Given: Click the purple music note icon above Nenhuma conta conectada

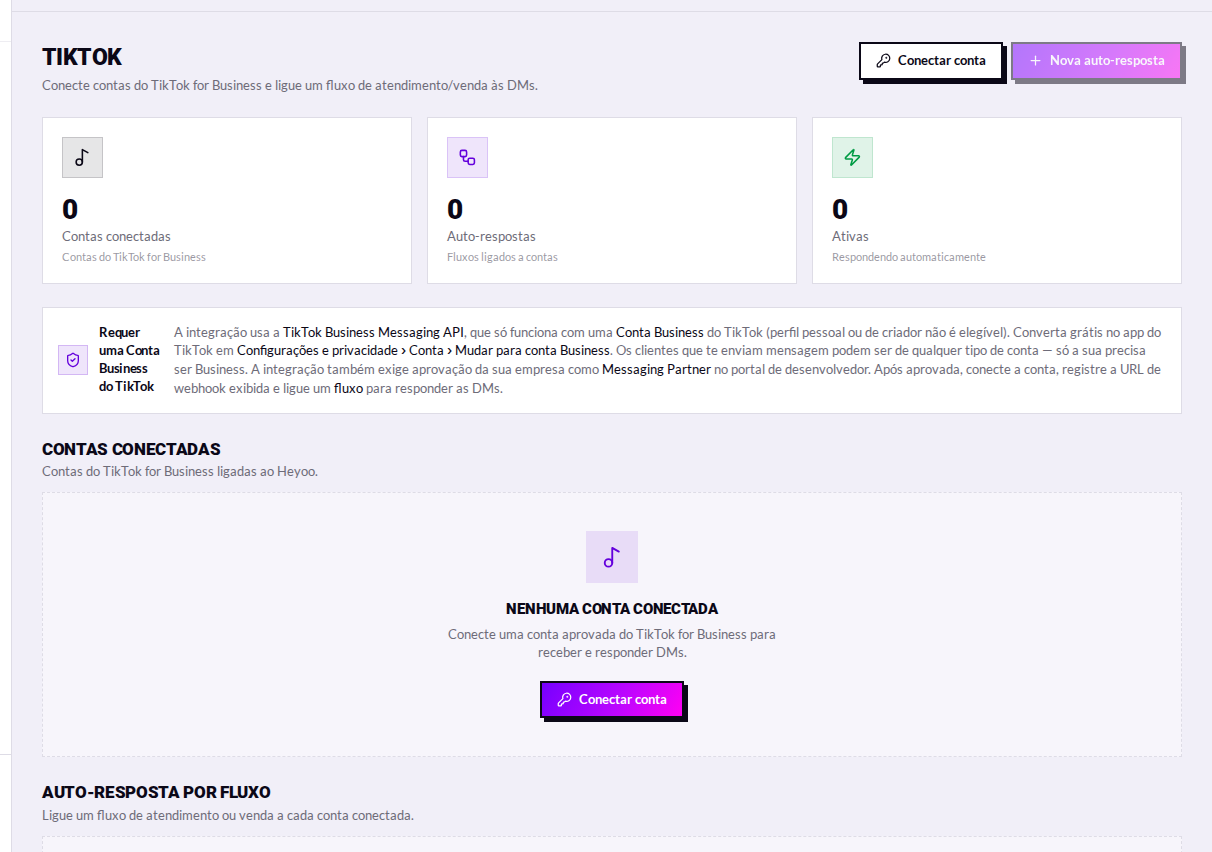Looking at the screenshot, I should tap(612, 557).
